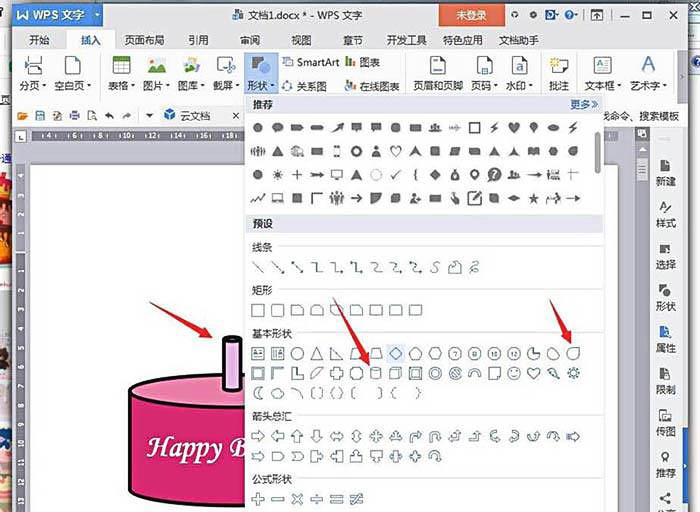700x512 pixels.
Task: Close the Cloud Document tab
Action: [236, 116]
